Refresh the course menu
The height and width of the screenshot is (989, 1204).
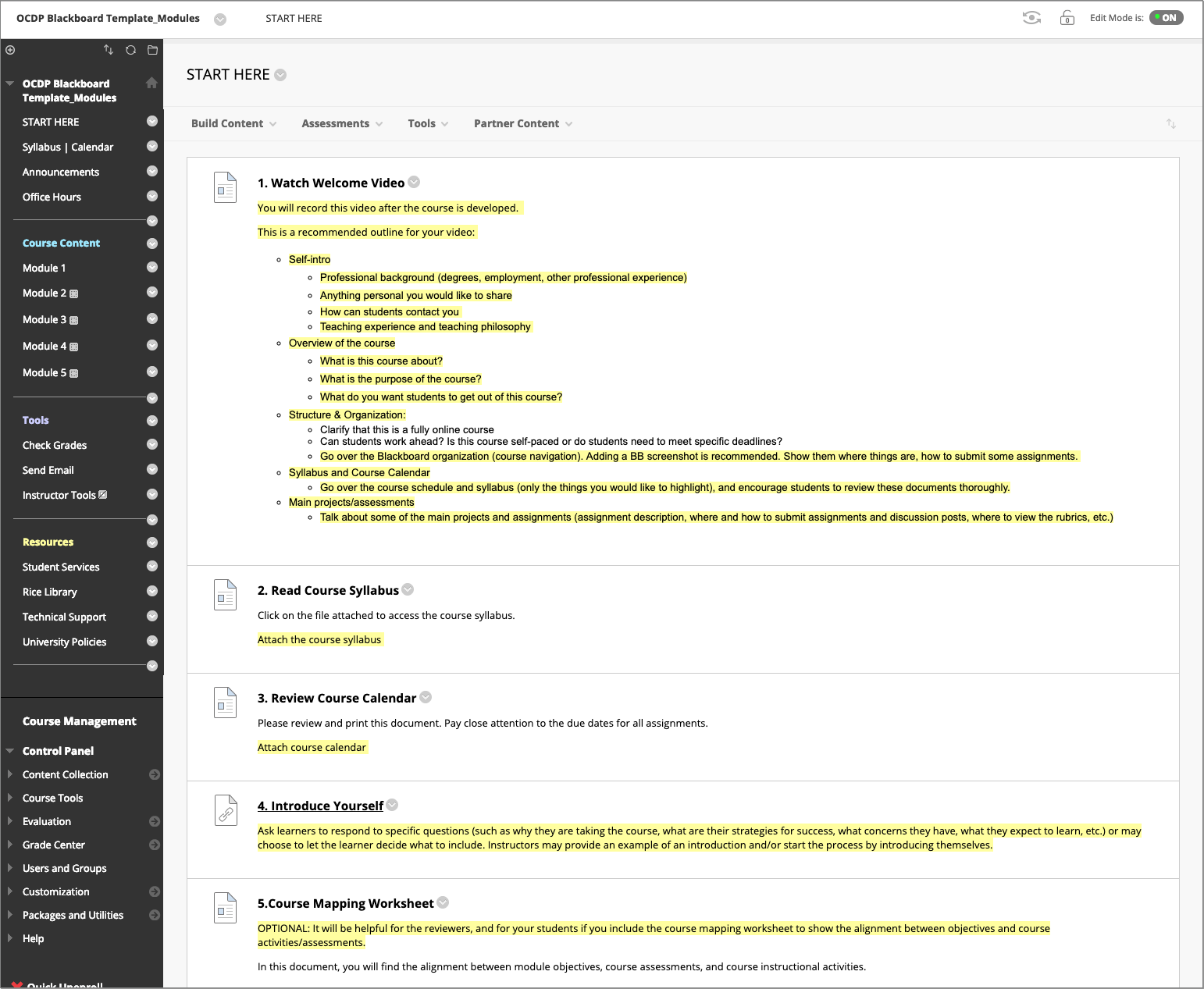pos(130,50)
